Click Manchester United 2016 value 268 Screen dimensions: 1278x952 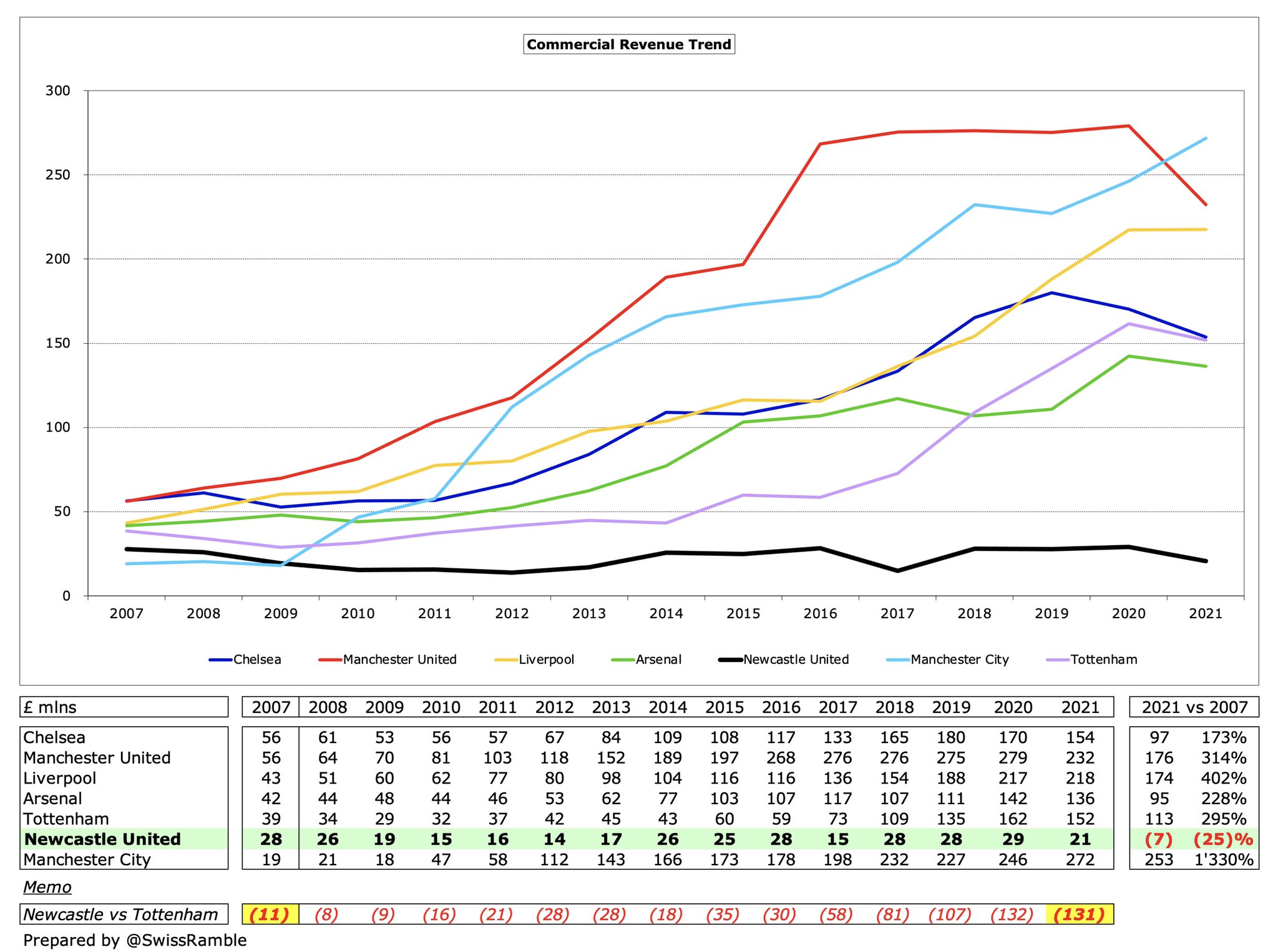click(x=781, y=758)
